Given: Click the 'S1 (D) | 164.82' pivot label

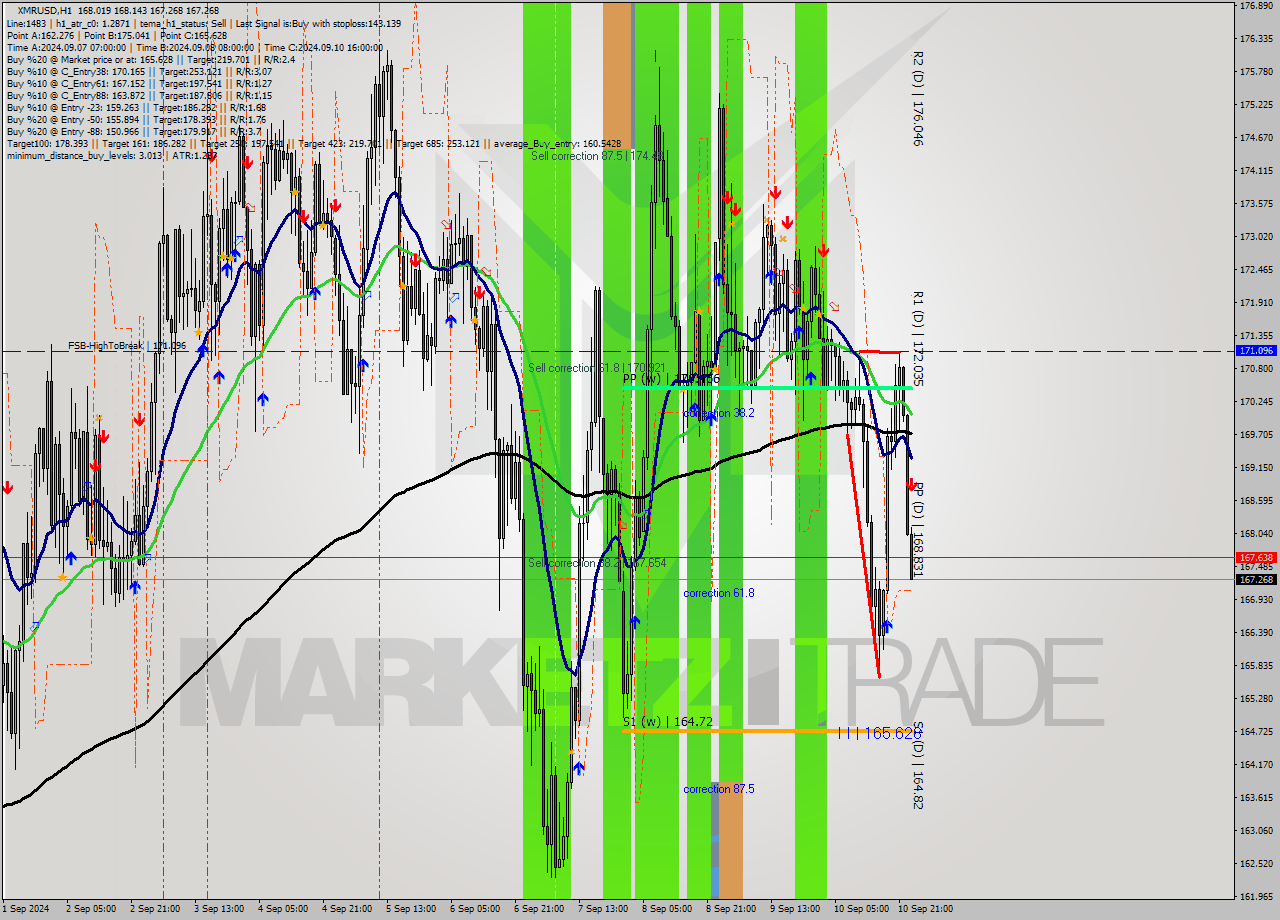Looking at the screenshot, I should coord(917,765).
